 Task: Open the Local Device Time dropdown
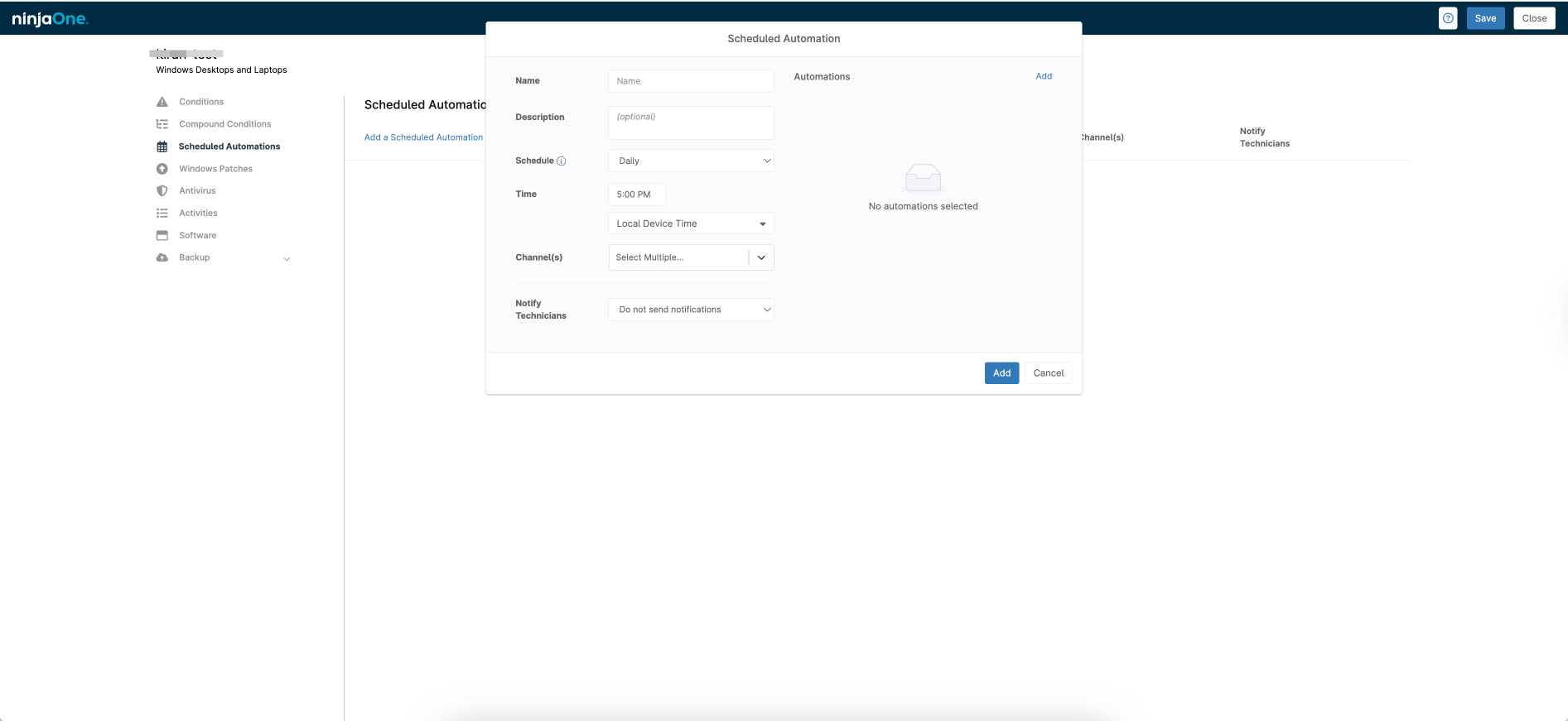pos(691,224)
